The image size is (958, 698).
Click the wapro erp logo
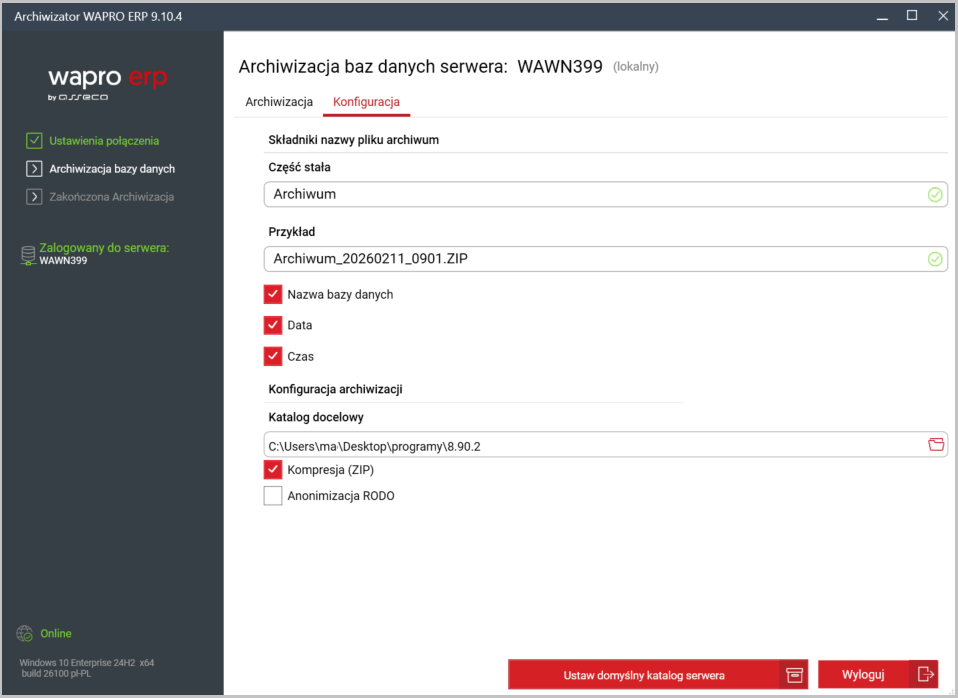pyautogui.click(x=107, y=82)
